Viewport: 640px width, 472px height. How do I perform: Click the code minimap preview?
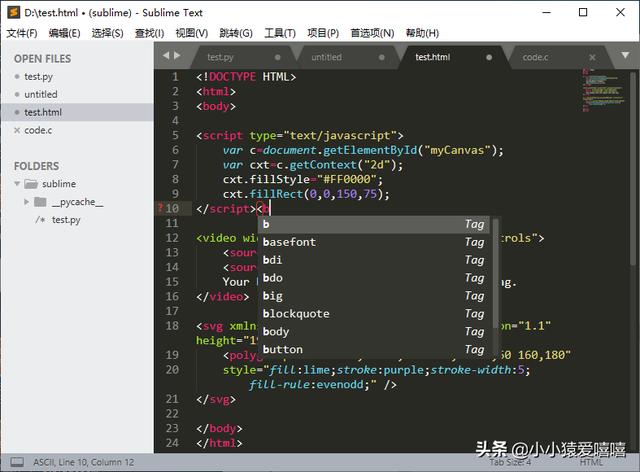click(604, 91)
